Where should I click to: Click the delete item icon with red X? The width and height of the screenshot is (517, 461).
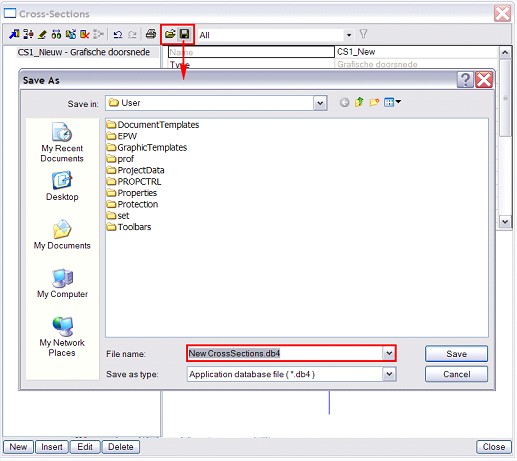pos(85,34)
